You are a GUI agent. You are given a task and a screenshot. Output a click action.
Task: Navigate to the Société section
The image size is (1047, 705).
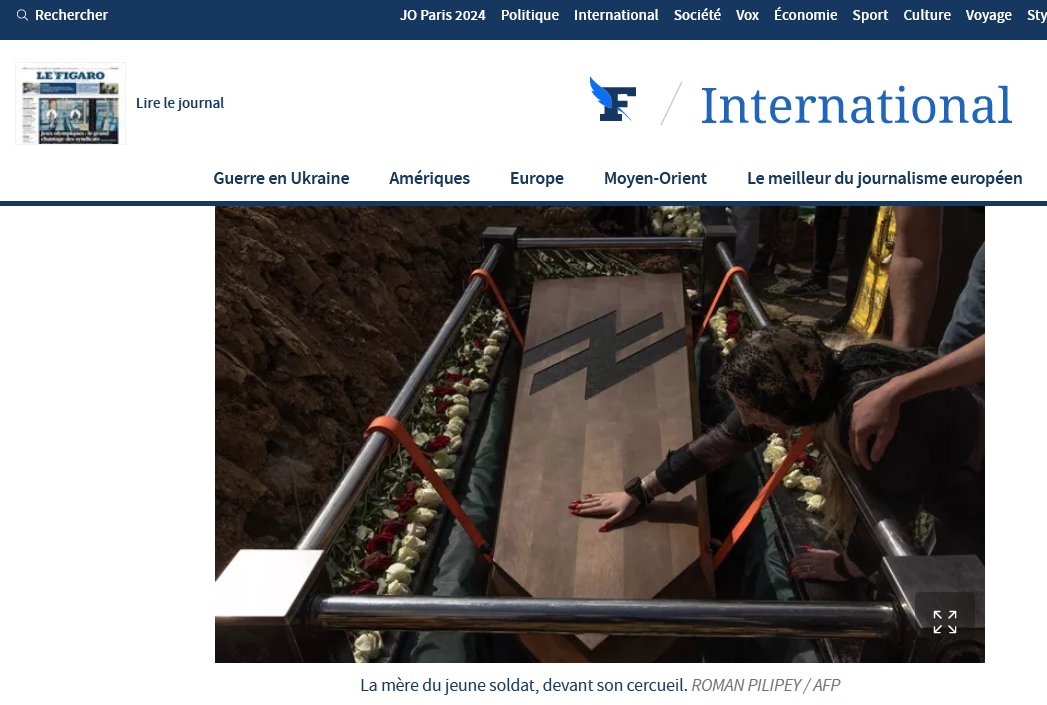coord(697,15)
